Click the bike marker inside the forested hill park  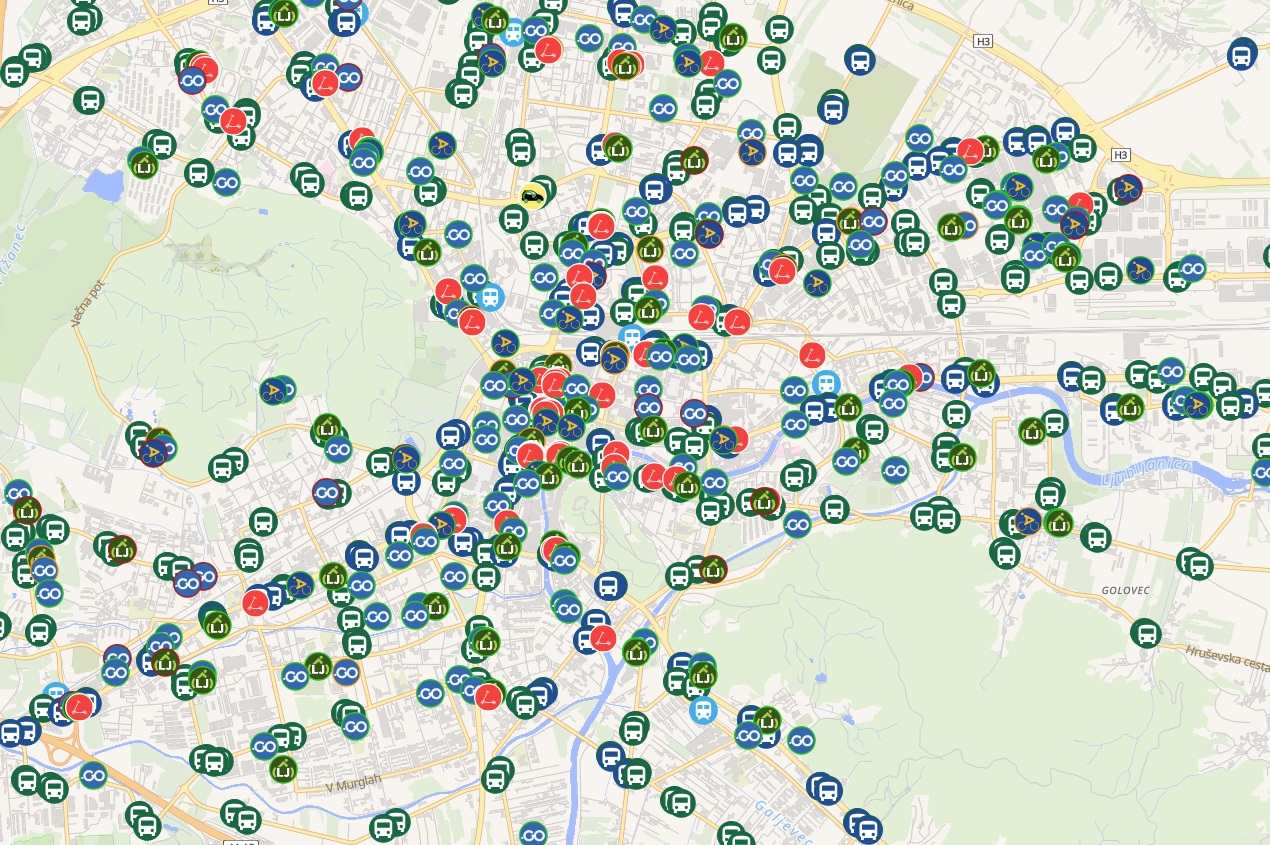273,390
